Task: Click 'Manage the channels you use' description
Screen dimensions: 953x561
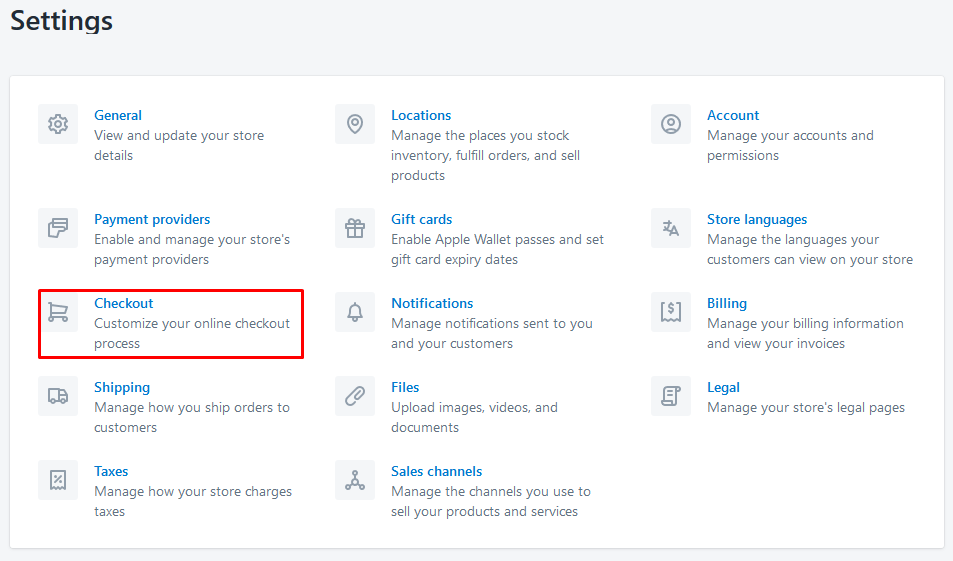Action: [491, 501]
